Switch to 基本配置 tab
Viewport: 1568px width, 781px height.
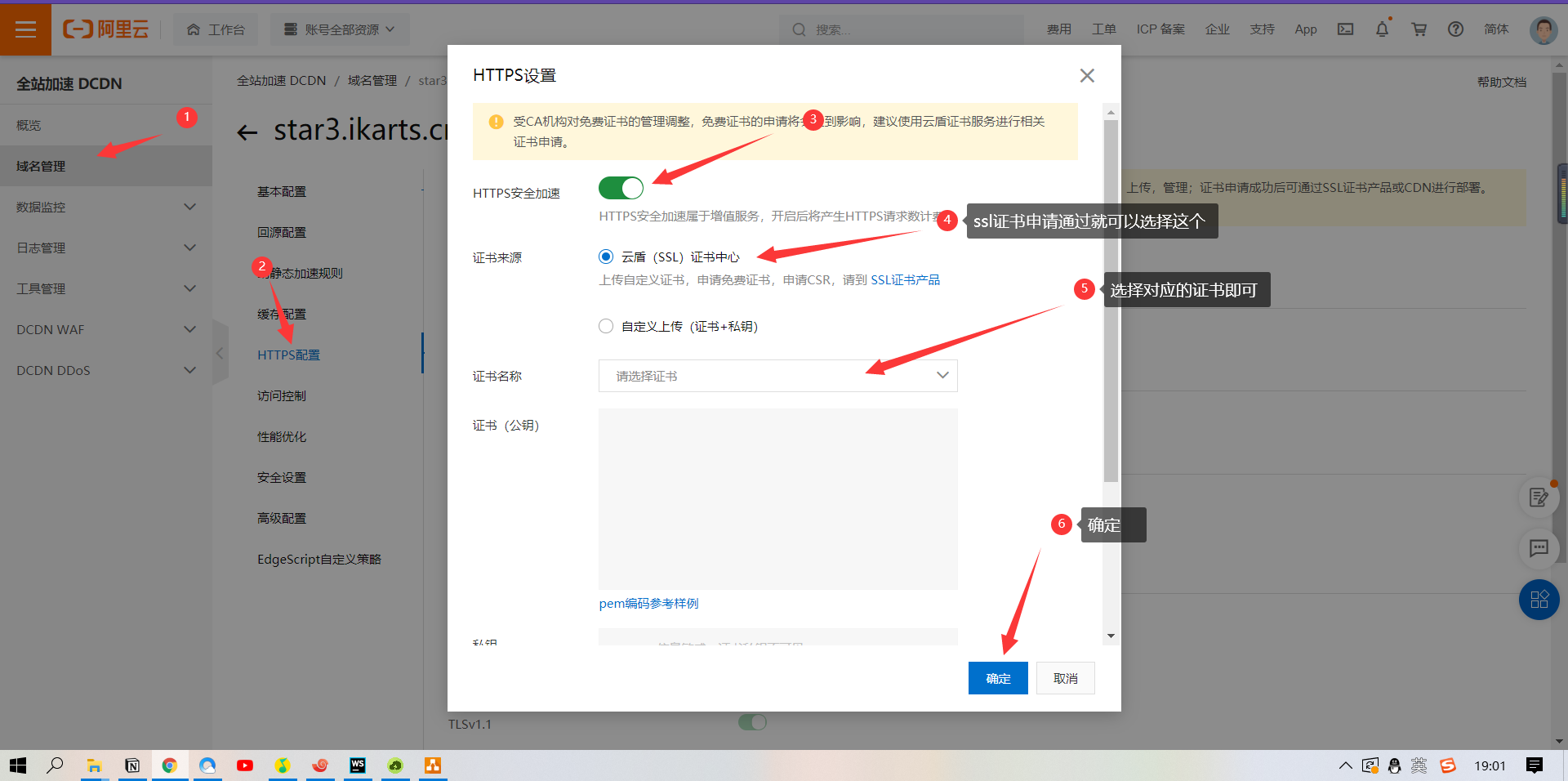tap(282, 191)
